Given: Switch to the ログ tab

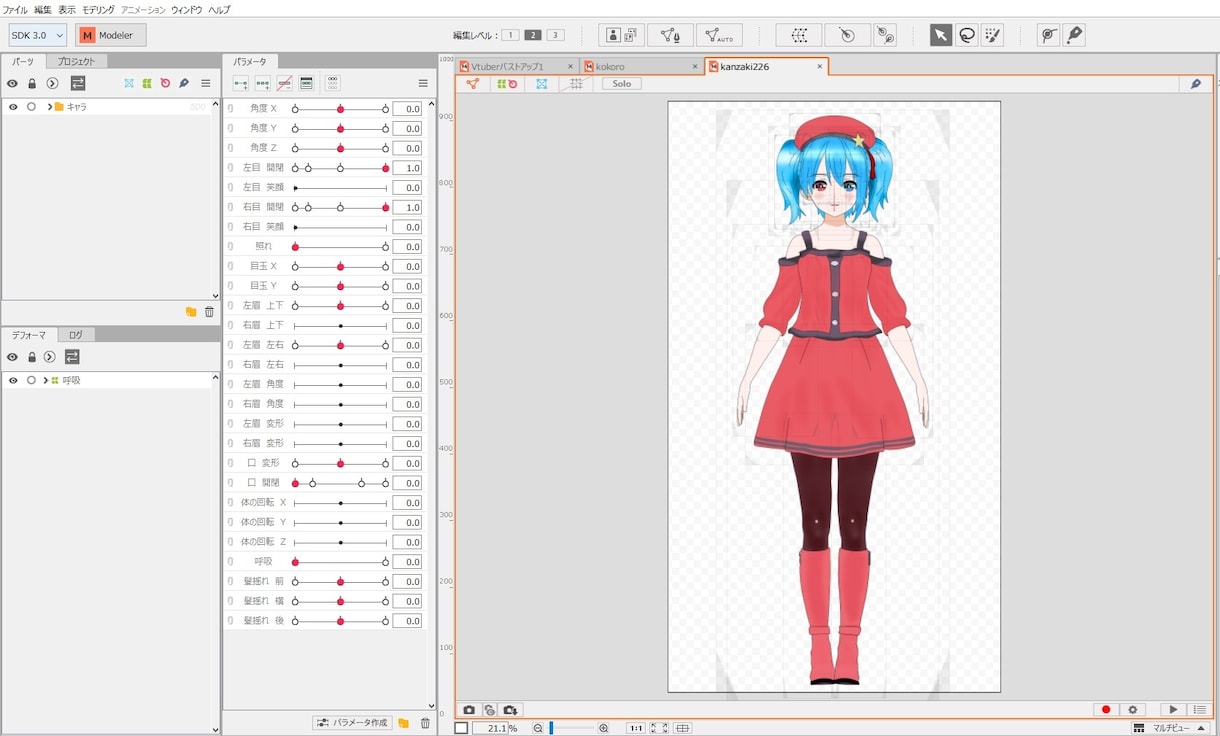Looking at the screenshot, I should [x=76, y=335].
